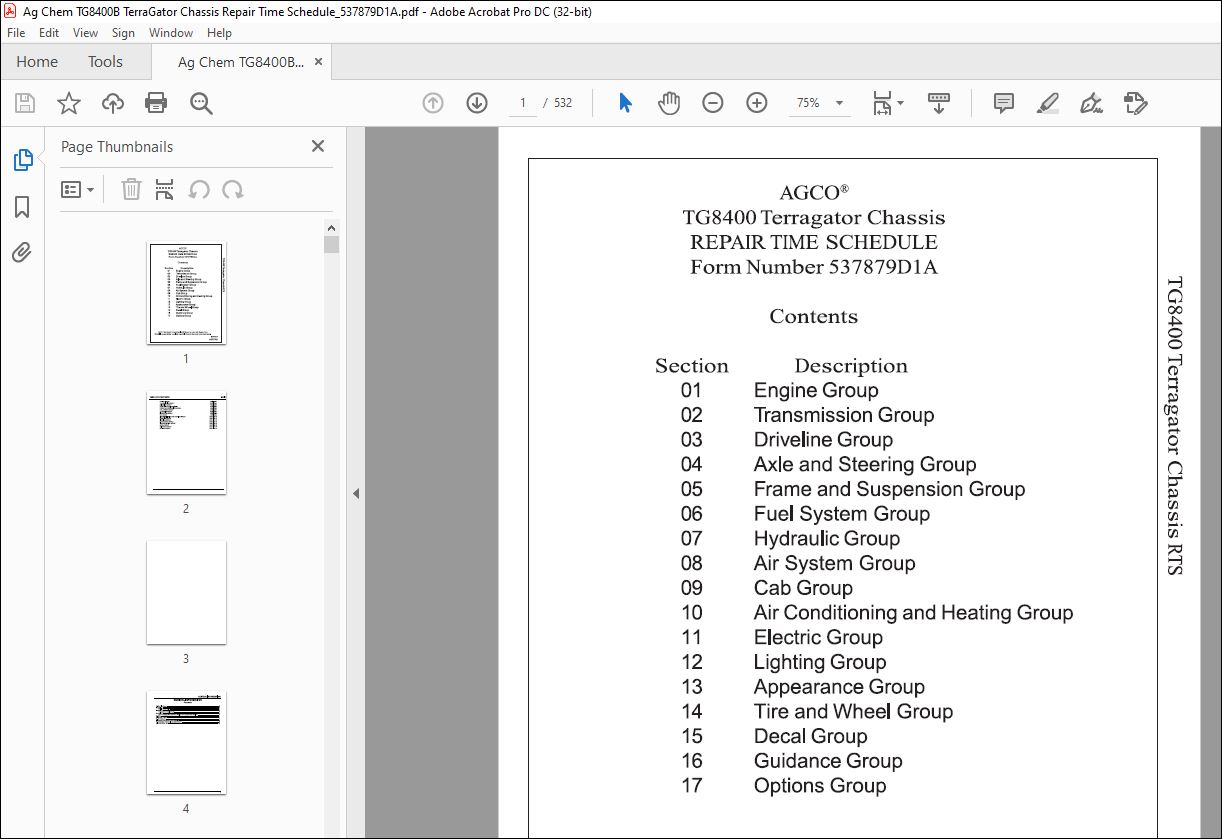Image resolution: width=1222 pixels, height=839 pixels.
Task: Open the Window menu
Action: click(171, 33)
